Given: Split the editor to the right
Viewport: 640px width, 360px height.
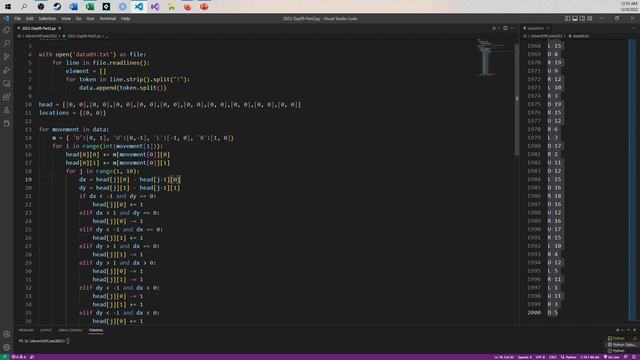Looking at the screenshot, I should 505,28.
